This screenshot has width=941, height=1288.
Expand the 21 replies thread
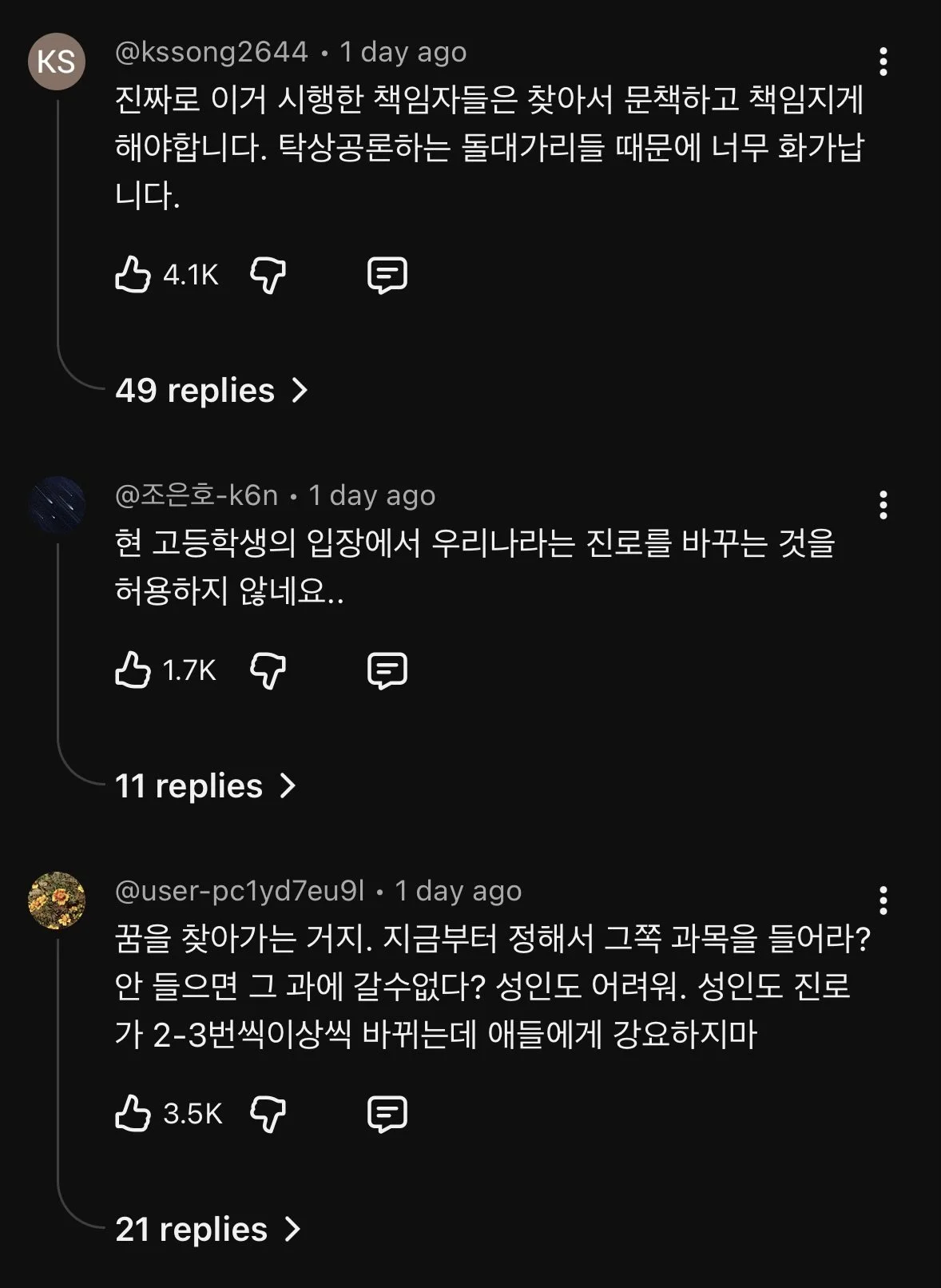click(x=208, y=1230)
